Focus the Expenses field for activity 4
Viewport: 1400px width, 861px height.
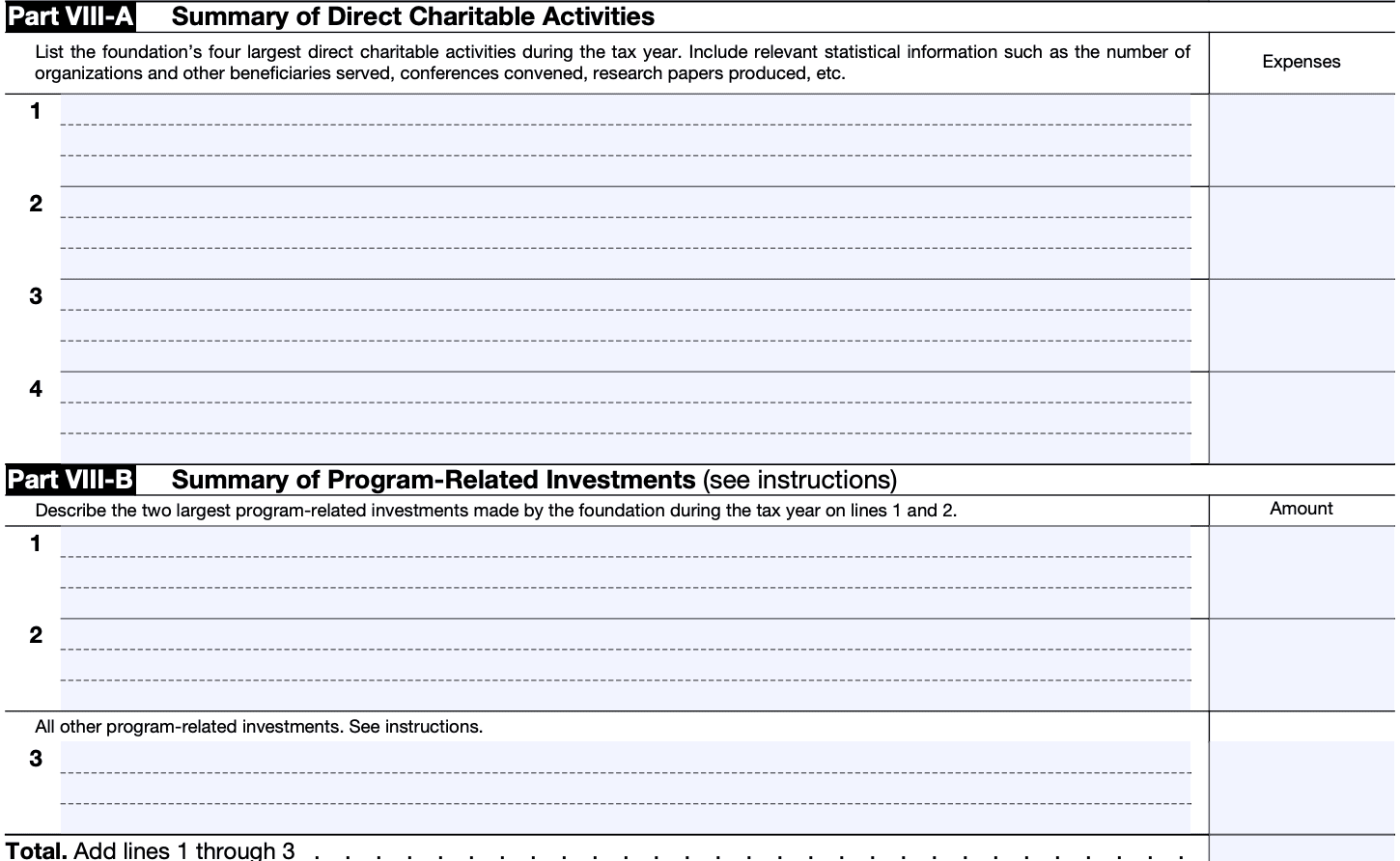pos(1301,418)
